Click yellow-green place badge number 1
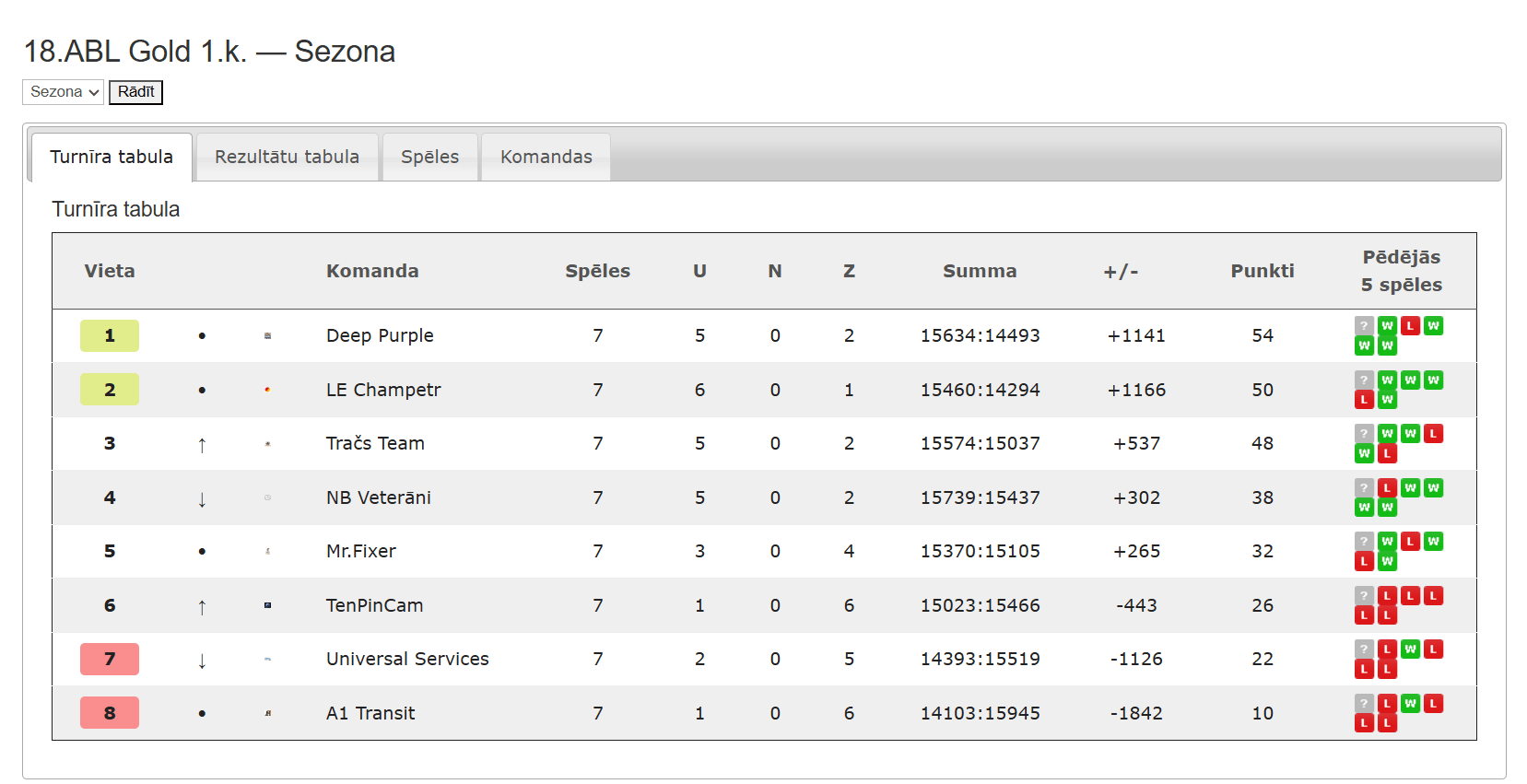Viewport: 1527px width, 784px height. coord(110,336)
